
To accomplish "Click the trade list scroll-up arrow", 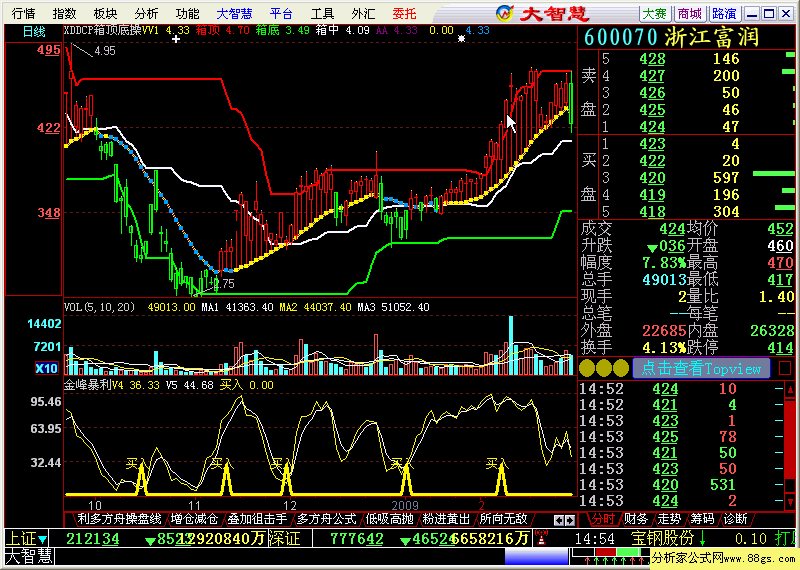I will 790,390.
